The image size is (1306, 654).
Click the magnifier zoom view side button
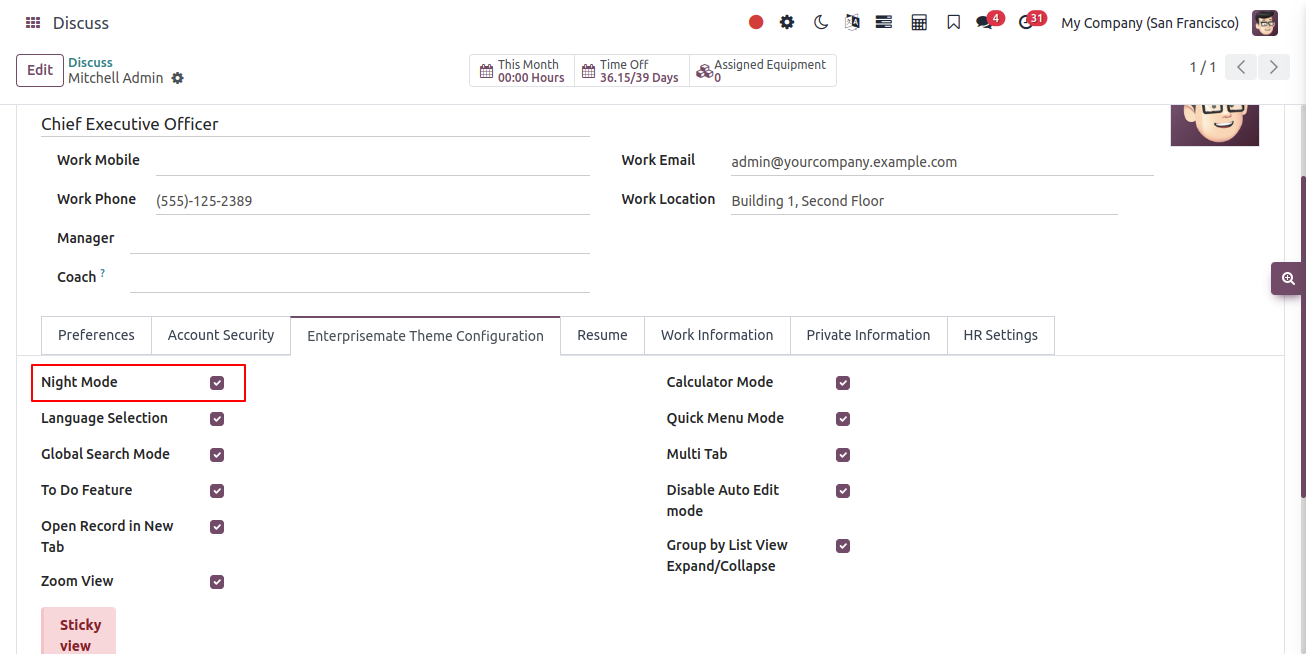tap(1288, 279)
